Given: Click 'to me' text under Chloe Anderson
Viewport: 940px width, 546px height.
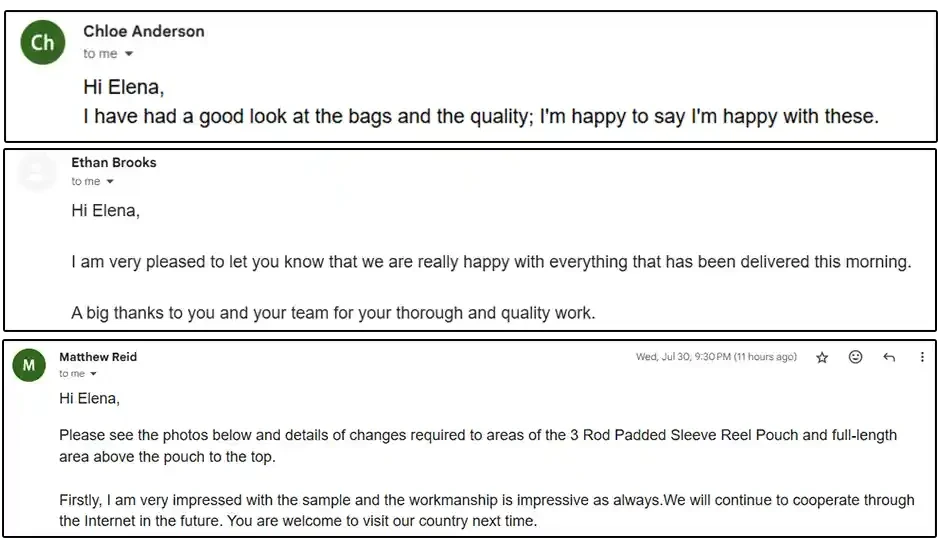Looking at the screenshot, I should click(x=100, y=54).
